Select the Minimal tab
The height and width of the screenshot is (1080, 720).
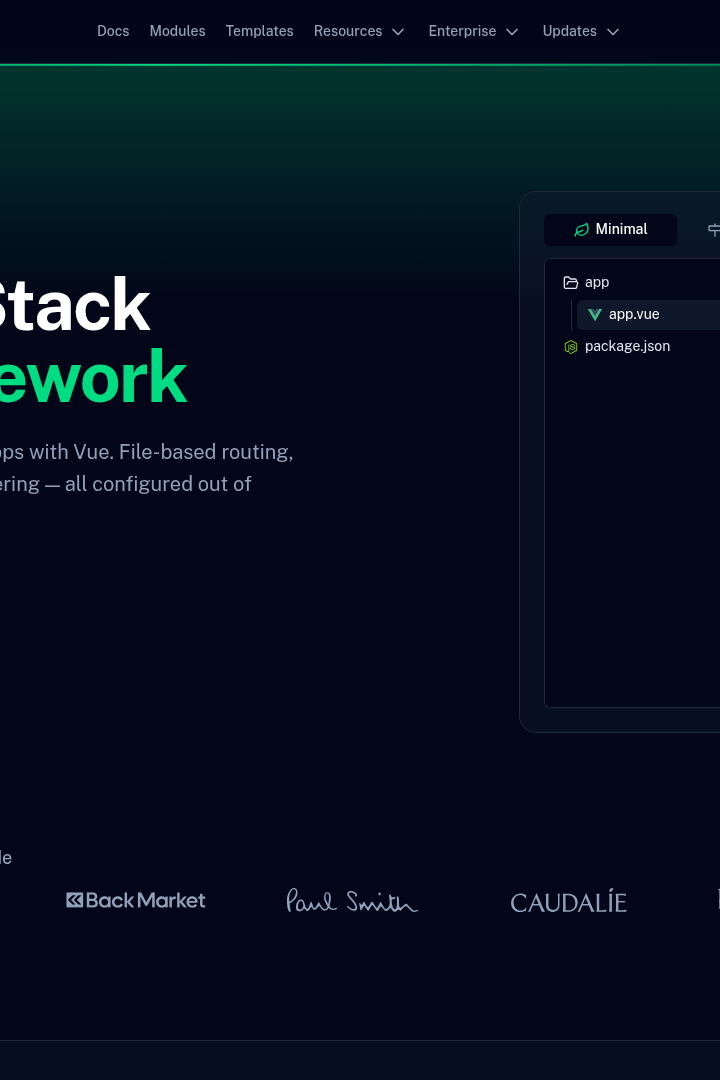pyautogui.click(x=610, y=229)
